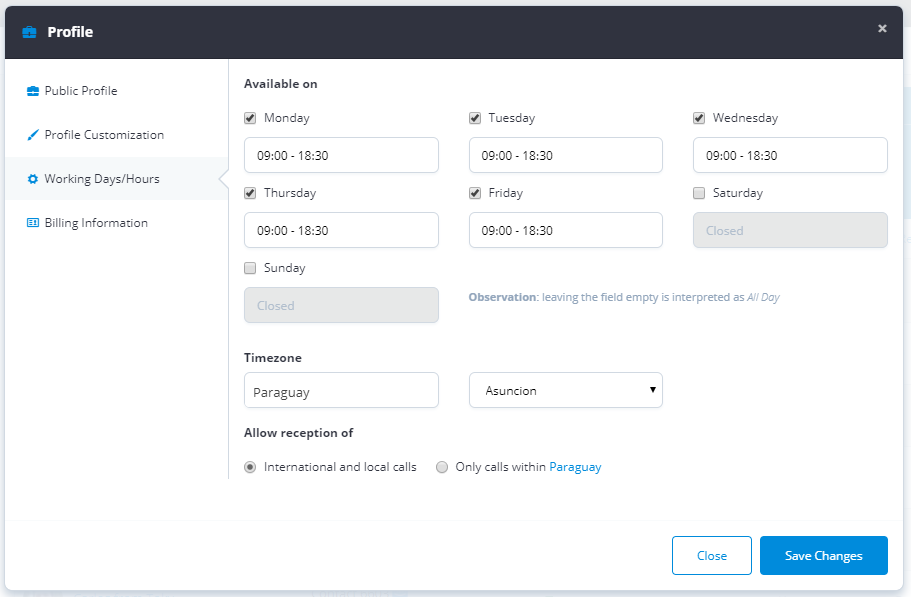Open the Asuncion timezone dropdown
Image resolution: width=911 pixels, height=597 pixels.
pyautogui.click(x=565, y=391)
